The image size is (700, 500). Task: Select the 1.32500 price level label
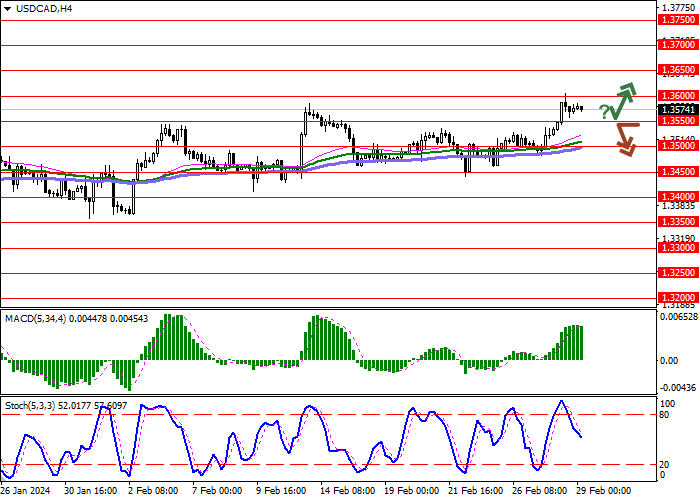tap(679, 272)
